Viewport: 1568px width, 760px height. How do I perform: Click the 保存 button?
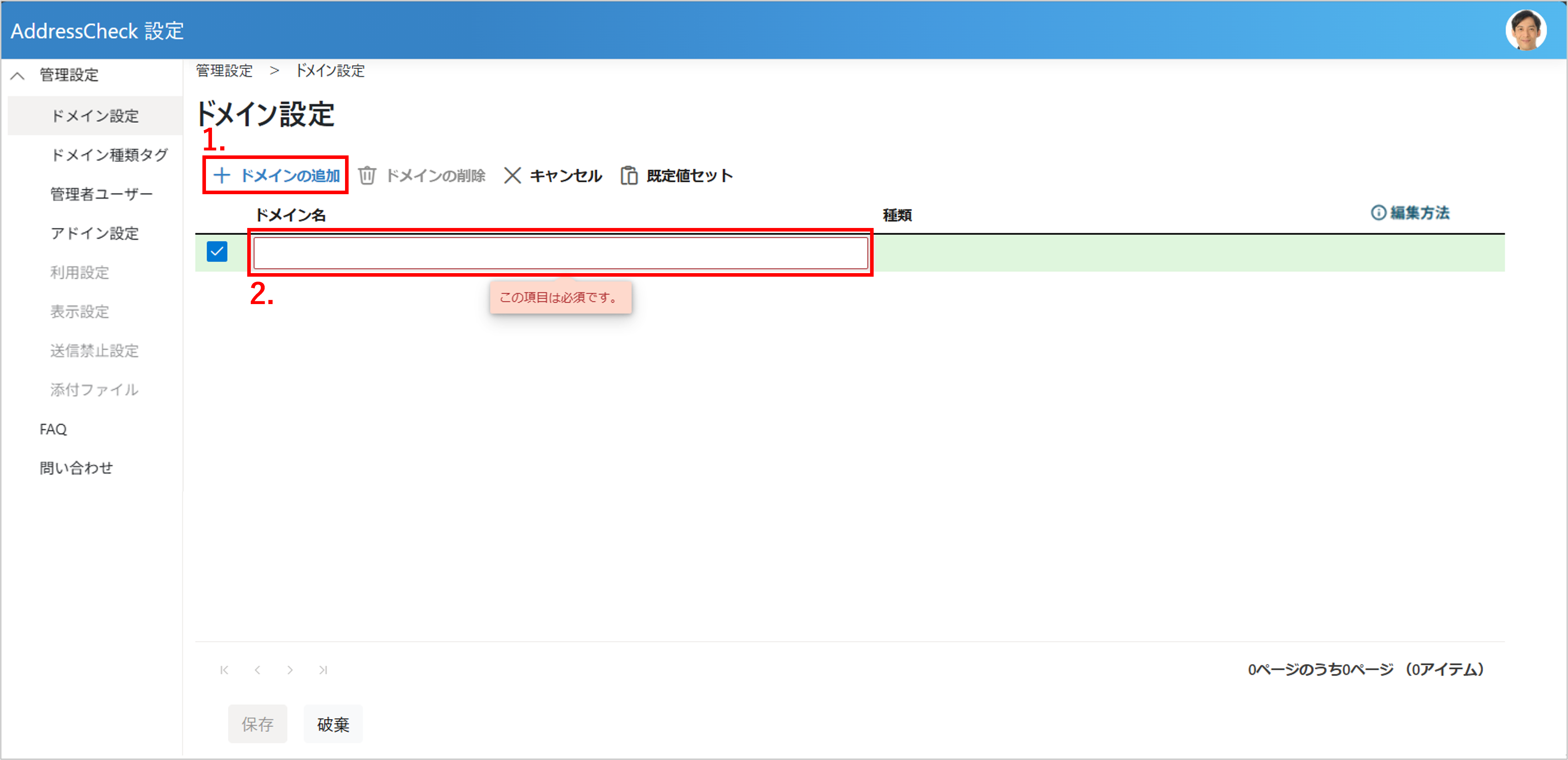[258, 724]
